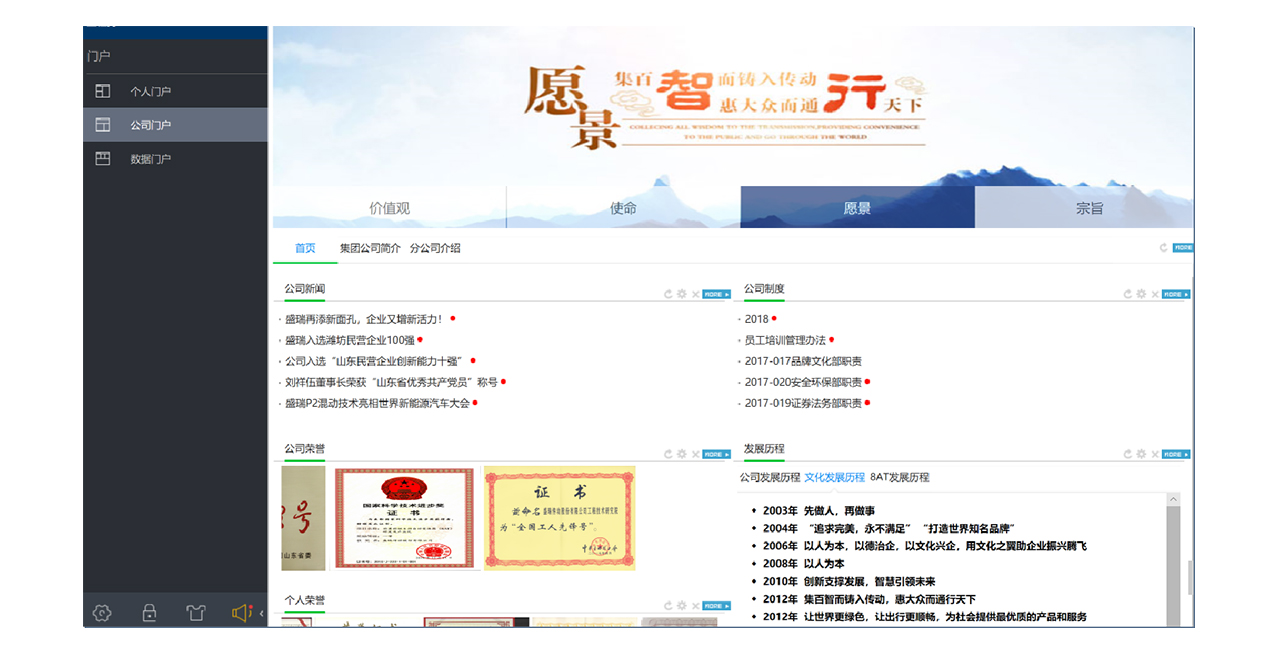Image resolution: width=1280 pixels, height=662 pixels.
Task: Switch the banner to the 价值观 tab
Action: [390, 208]
